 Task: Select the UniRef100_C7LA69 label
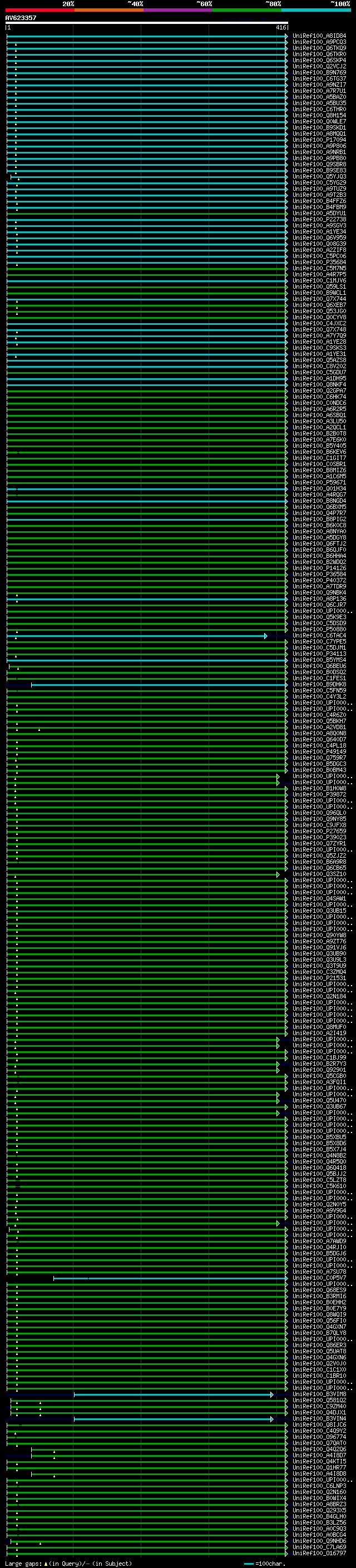pyautogui.click(x=319, y=1547)
